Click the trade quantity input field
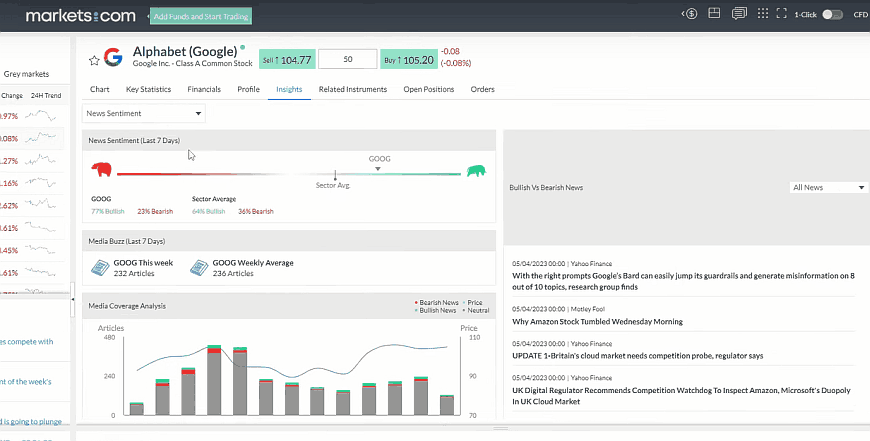 [x=347, y=60]
